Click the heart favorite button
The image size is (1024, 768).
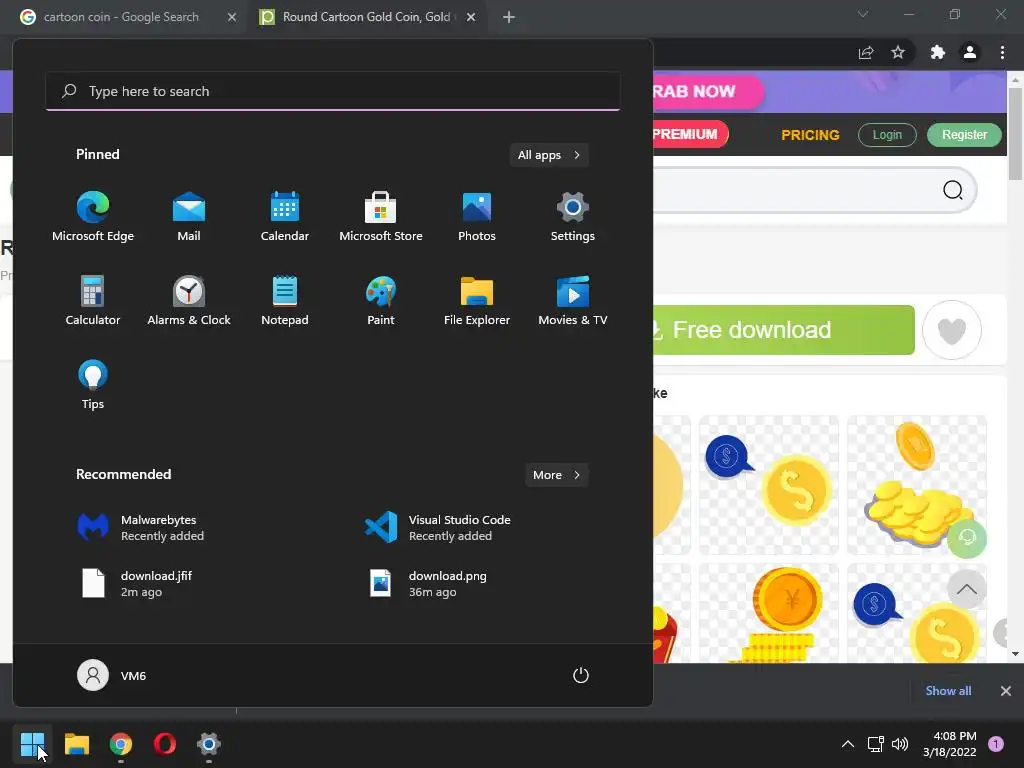[x=952, y=330]
